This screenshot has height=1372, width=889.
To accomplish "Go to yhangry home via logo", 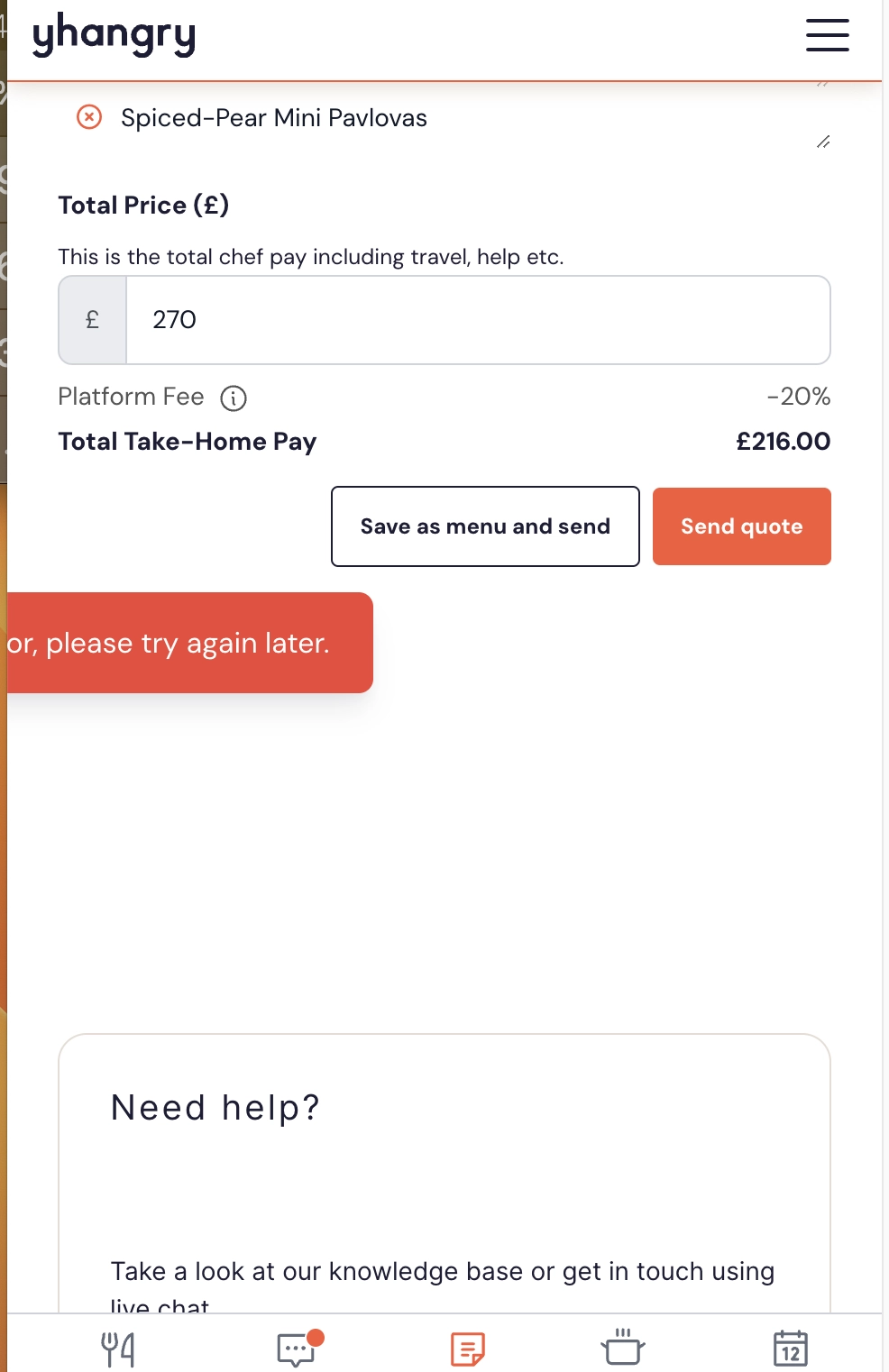I will click(x=114, y=35).
